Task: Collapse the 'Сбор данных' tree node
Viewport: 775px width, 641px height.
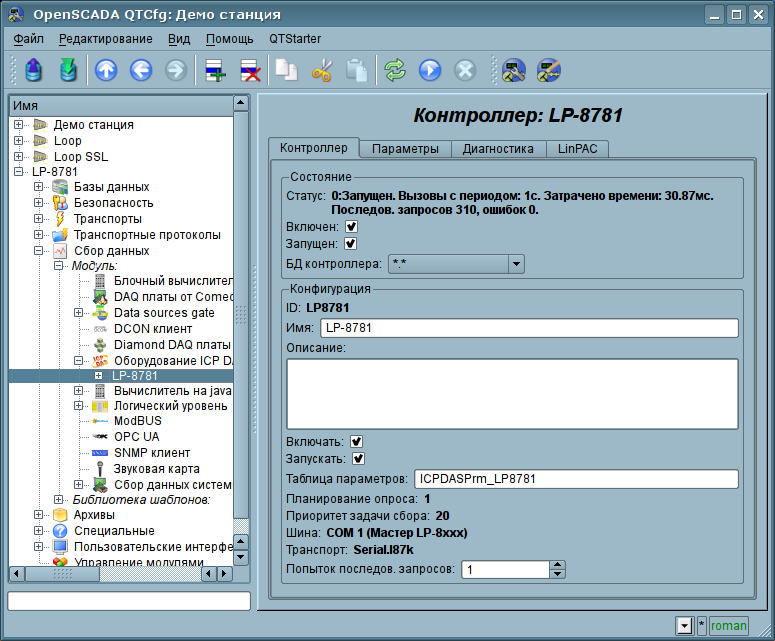Action: [38, 251]
